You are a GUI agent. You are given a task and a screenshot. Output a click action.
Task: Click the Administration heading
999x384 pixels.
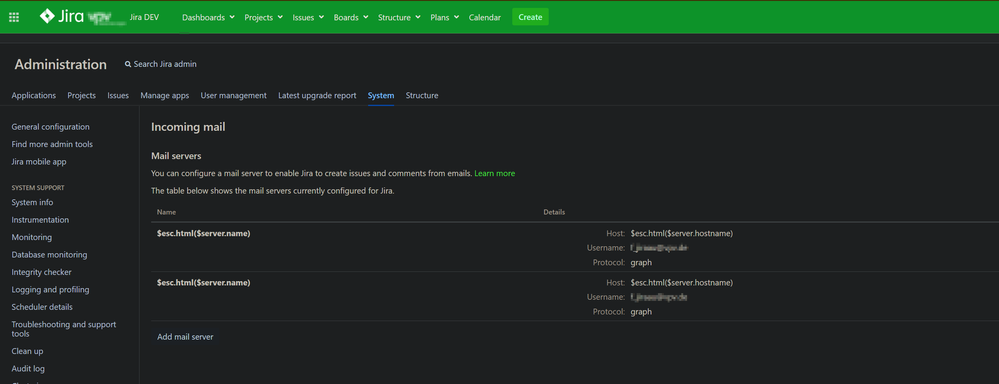click(x=61, y=64)
